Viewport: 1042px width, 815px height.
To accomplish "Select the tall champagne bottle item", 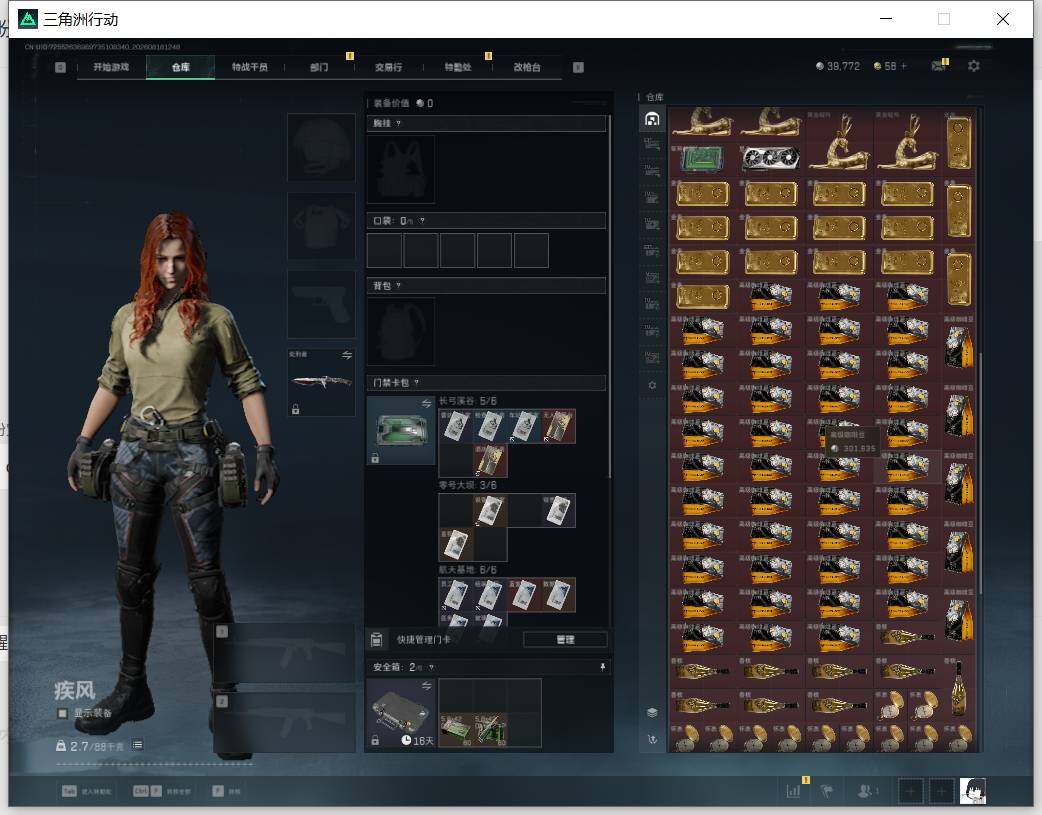I will coord(958,687).
